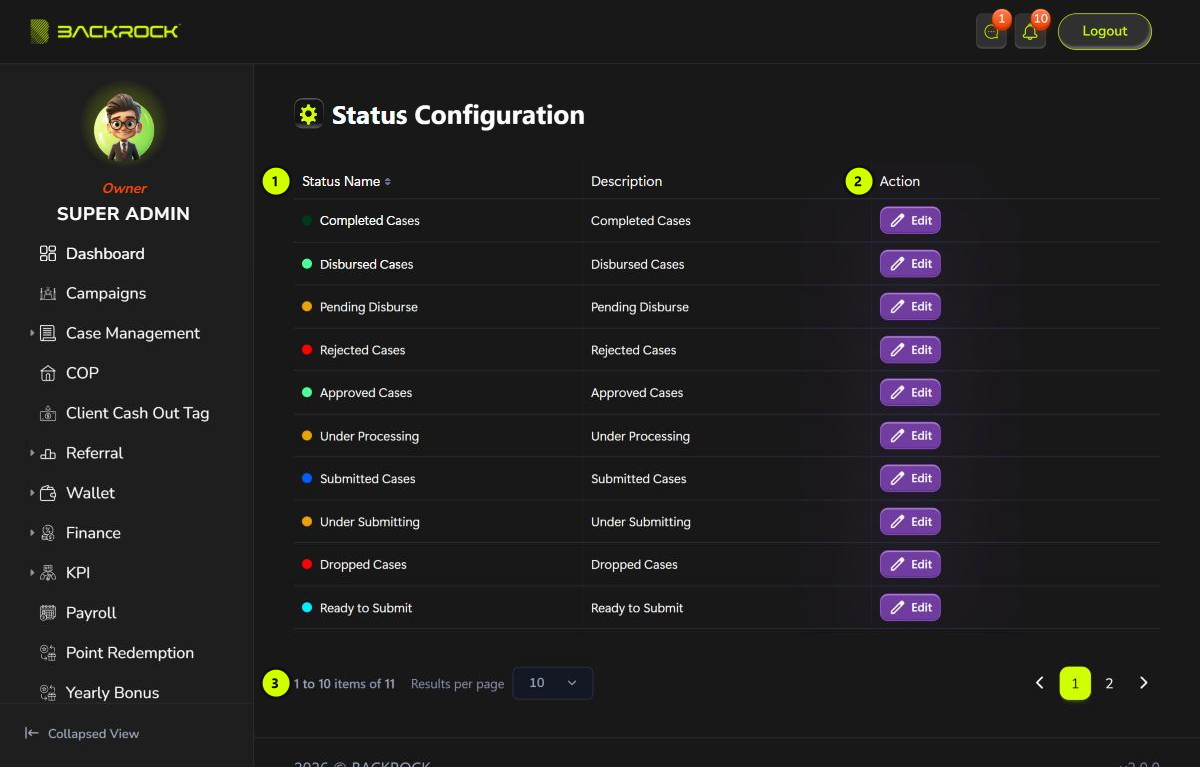Click the BACKROCK logo

pos(104,31)
